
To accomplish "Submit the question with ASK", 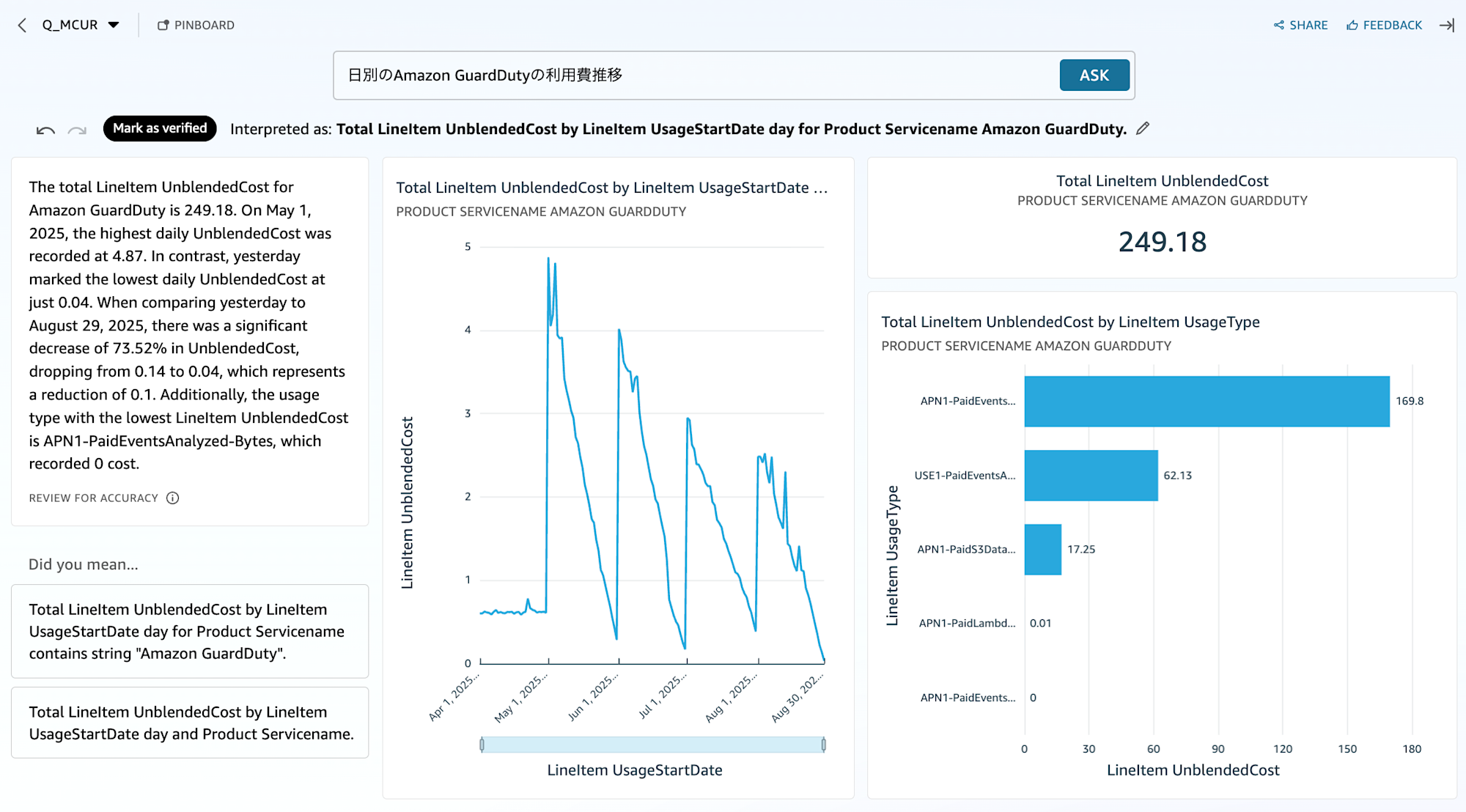I will 1094,75.
